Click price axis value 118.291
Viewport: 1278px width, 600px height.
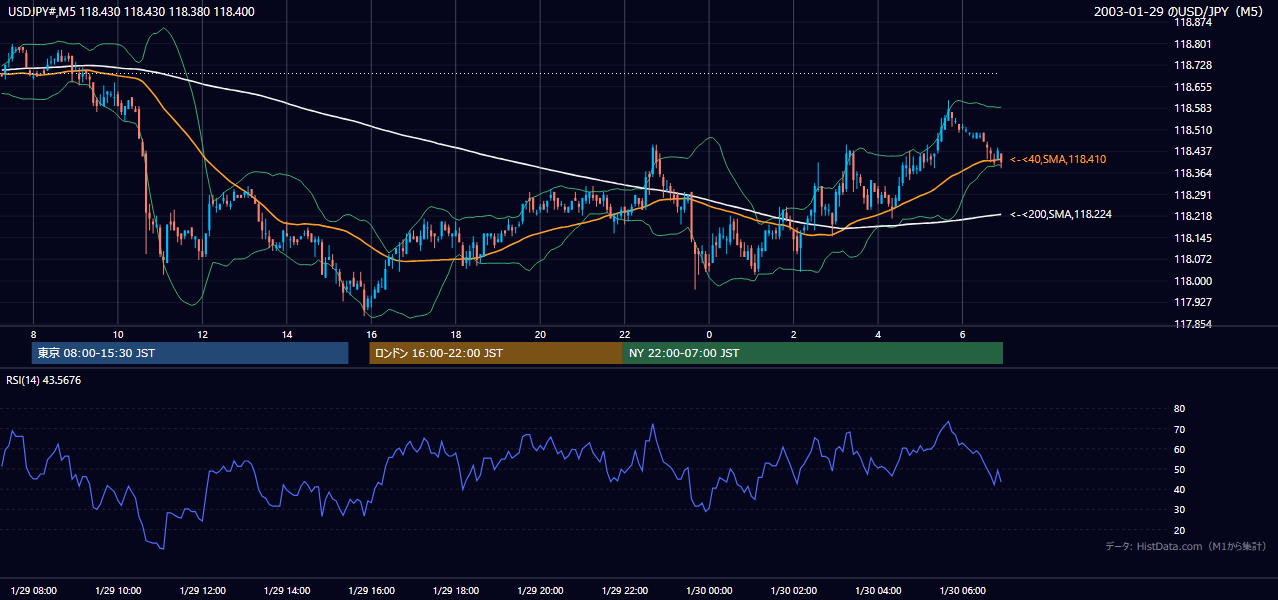(x=1193, y=195)
